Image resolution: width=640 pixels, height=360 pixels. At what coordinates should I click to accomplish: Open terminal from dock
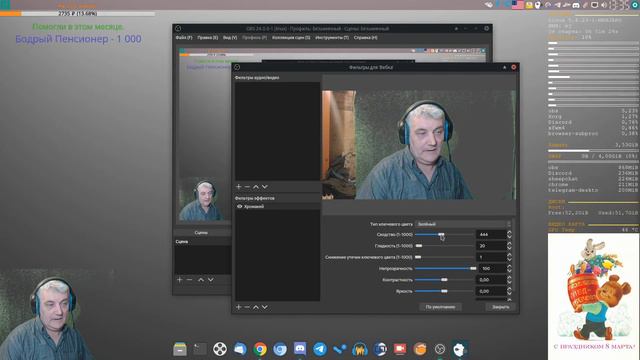pos(200,349)
